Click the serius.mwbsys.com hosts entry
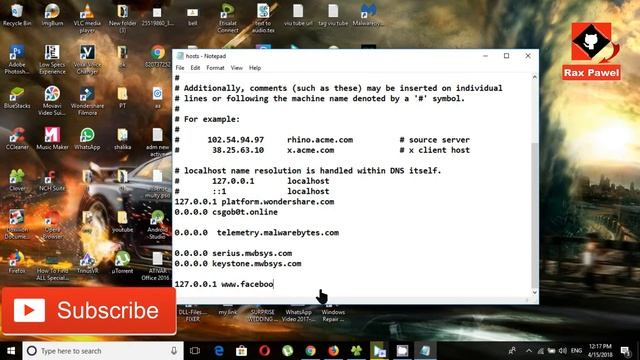 [233, 253]
